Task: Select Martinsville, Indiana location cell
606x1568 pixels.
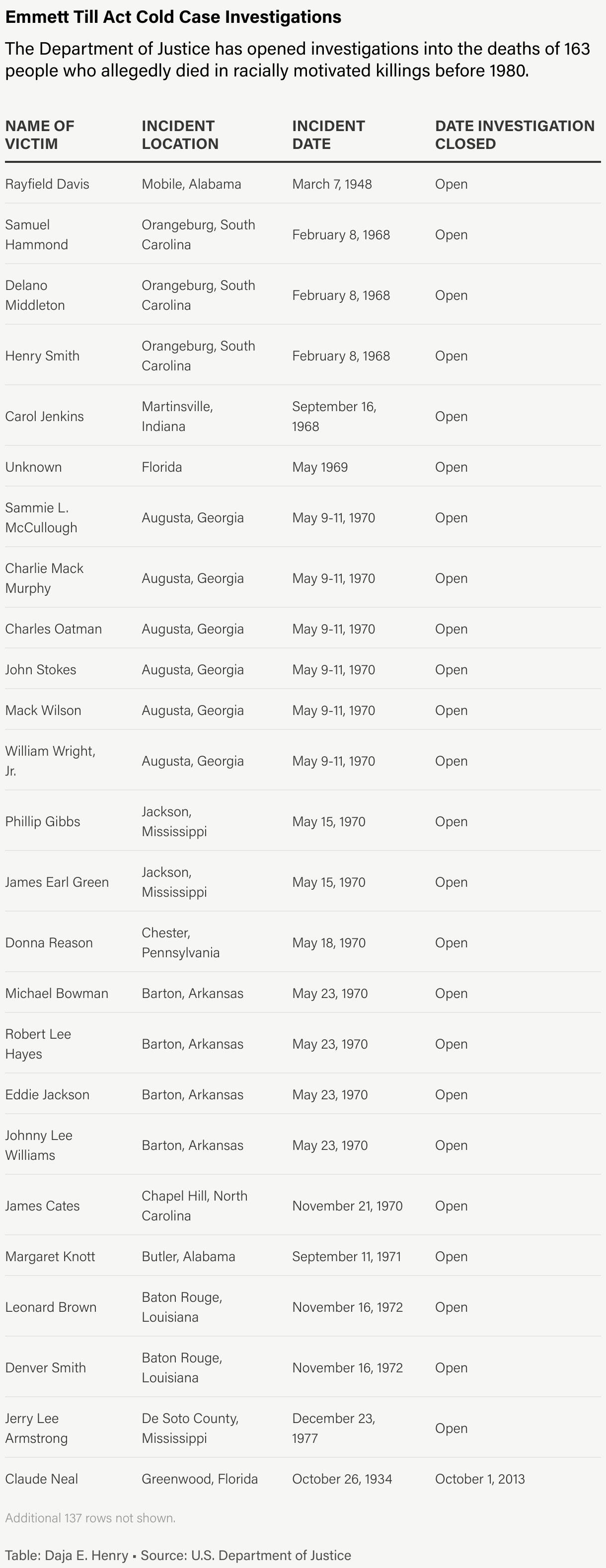Action: [177, 417]
